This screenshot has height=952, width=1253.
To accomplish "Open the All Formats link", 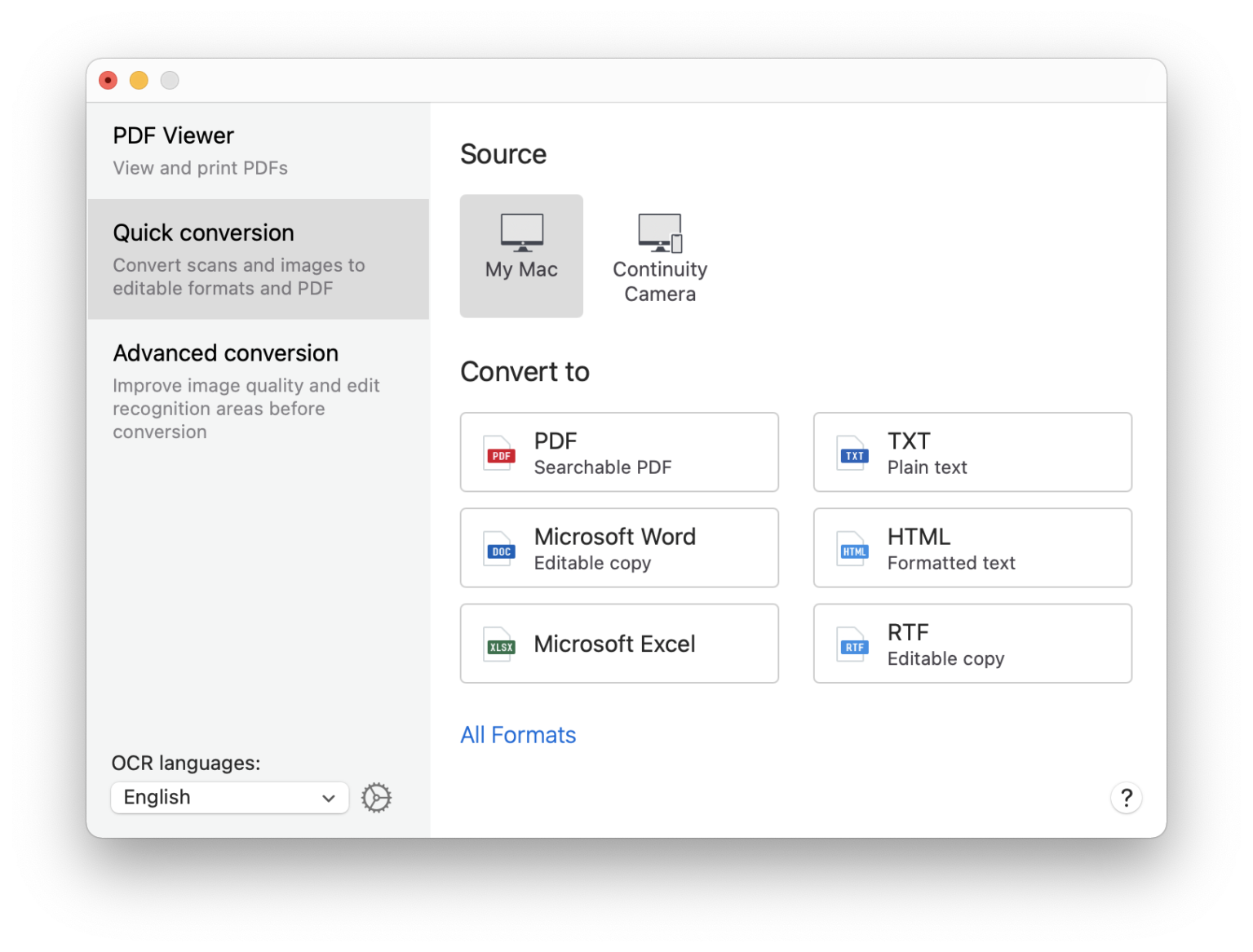I will pyautogui.click(x=518, y=735).
